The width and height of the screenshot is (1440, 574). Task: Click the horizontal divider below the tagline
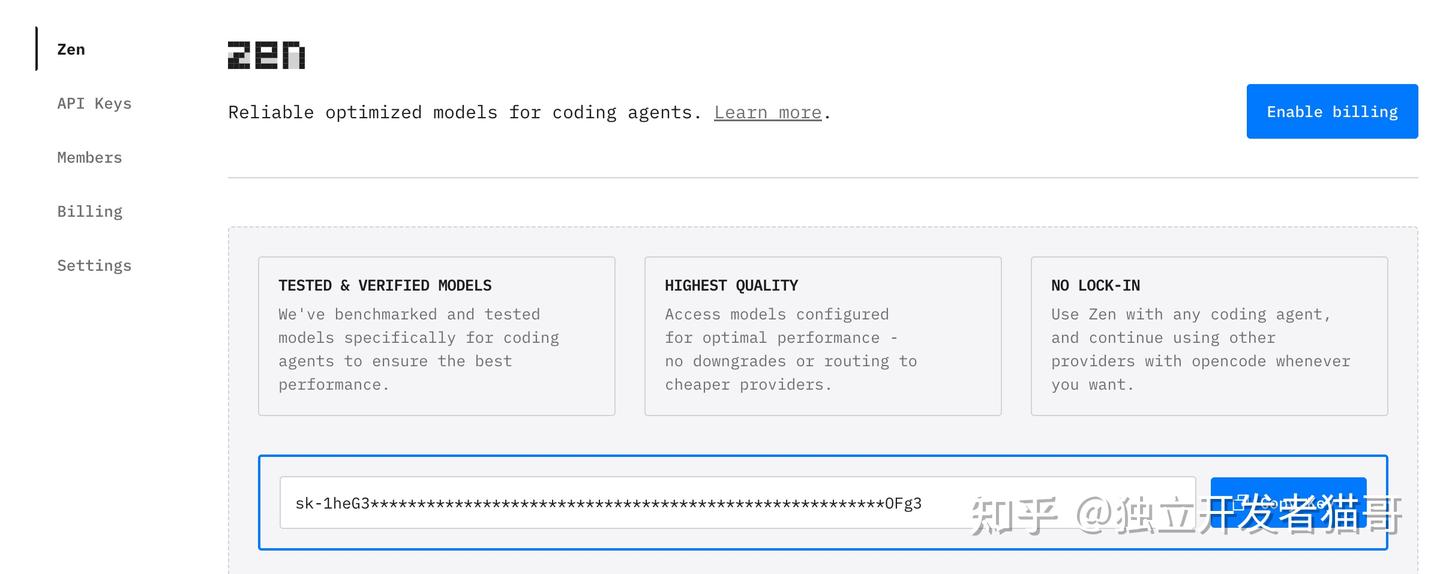point(822,178)
